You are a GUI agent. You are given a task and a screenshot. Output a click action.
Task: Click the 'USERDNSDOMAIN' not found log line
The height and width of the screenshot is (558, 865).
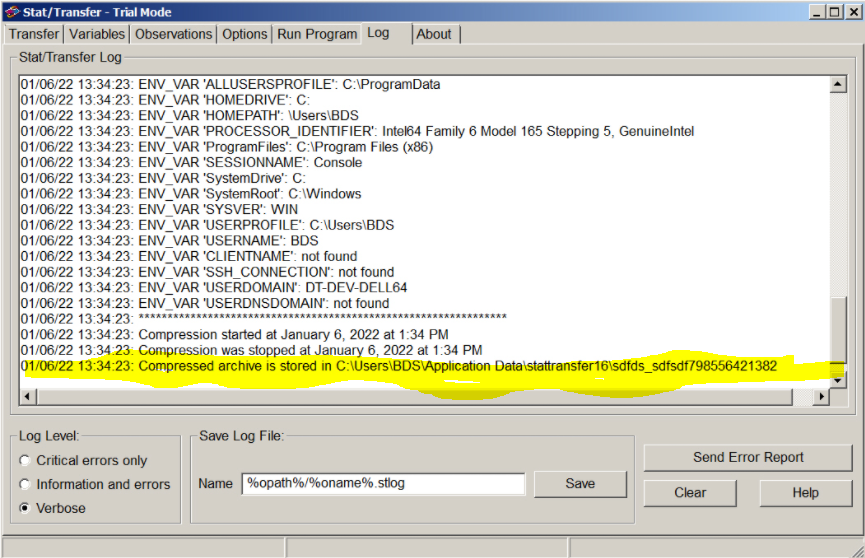tap(205, 303)
